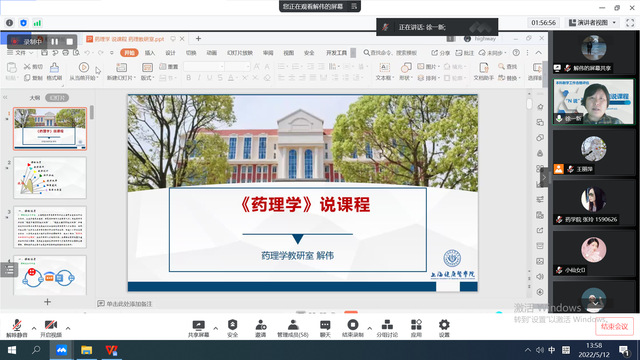Open breakout discussion groups

[387, 328]
